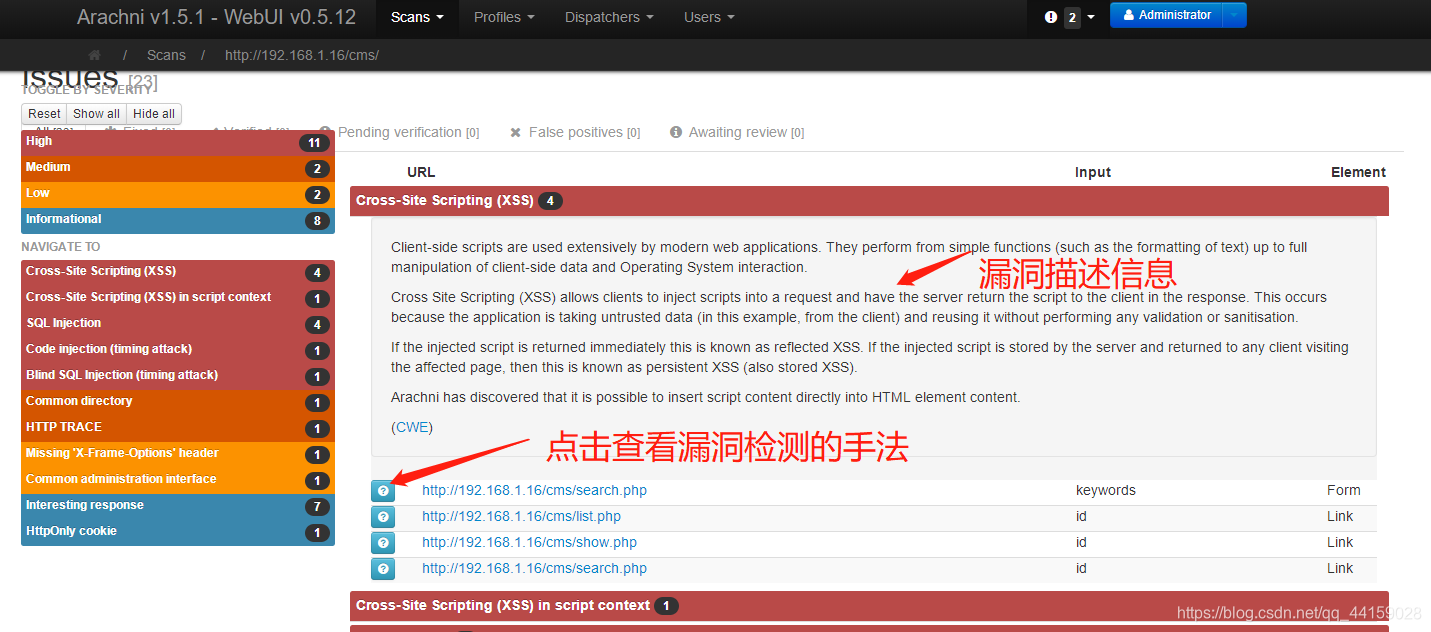Open the show.php URL link

click(529, 543)
